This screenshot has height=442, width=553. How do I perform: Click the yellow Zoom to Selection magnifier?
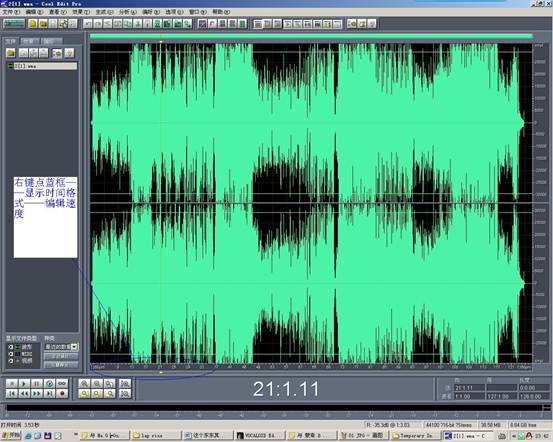click(84, 394)
